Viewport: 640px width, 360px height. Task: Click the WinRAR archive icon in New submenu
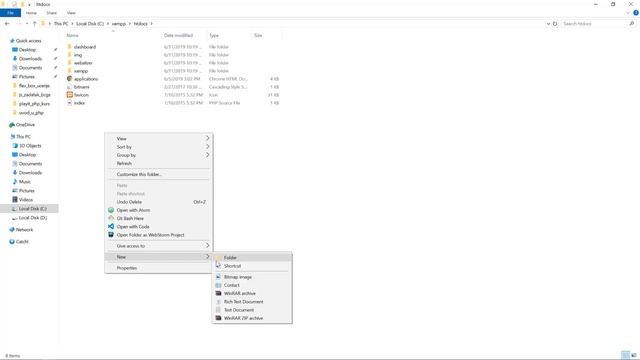218,293
